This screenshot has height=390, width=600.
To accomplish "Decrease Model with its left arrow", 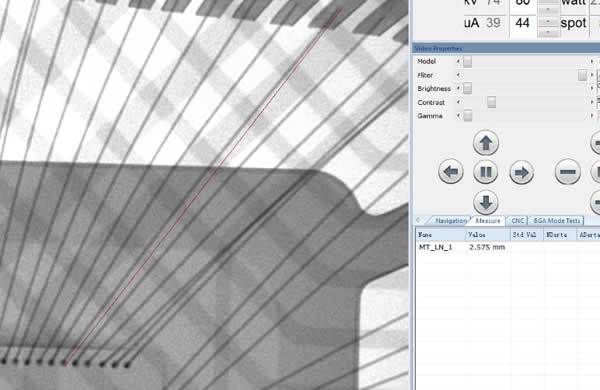I will [458, 61].
